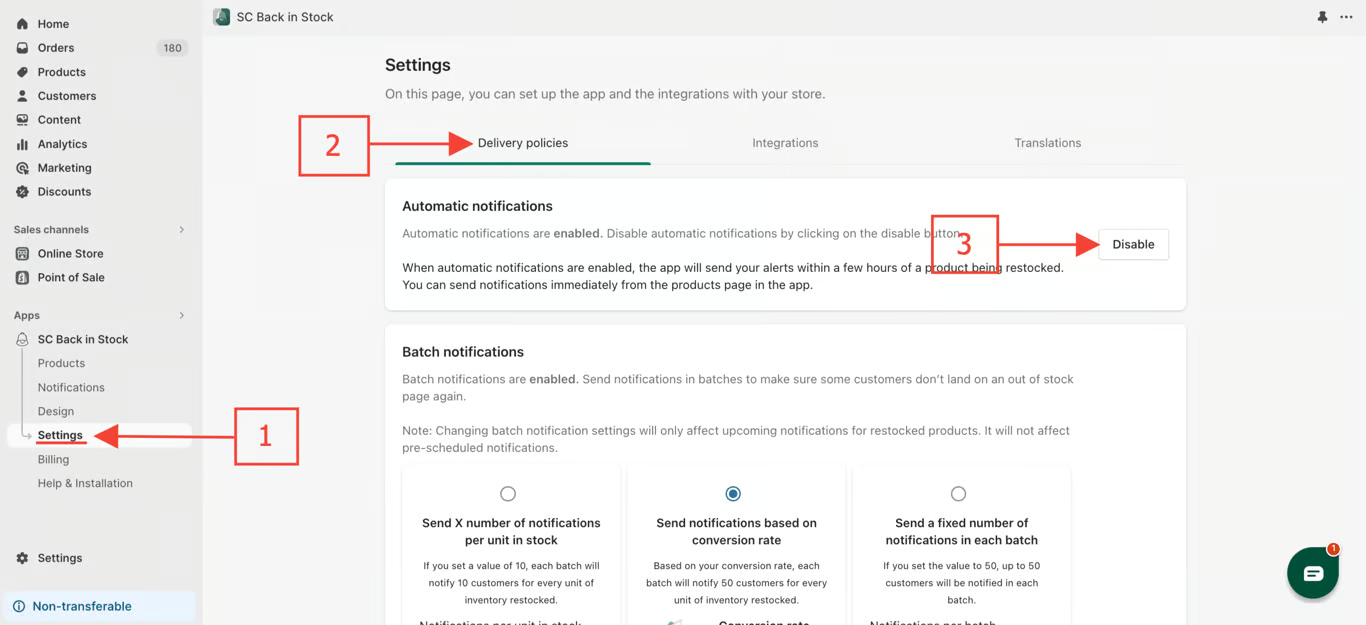Switch to the Delivery policies tab

523,143
